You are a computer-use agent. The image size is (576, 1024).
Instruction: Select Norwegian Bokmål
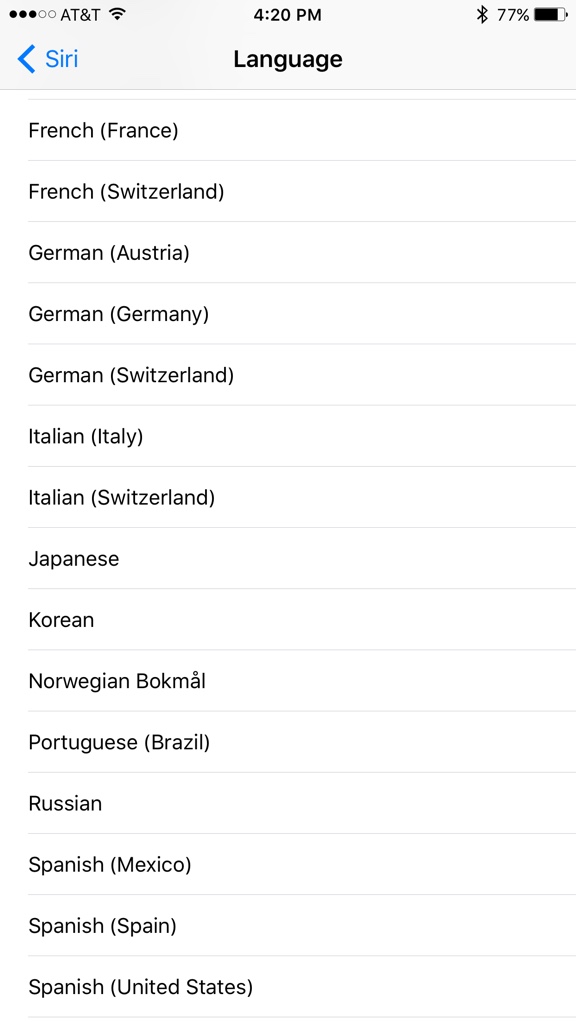click(x=288, y=681)
